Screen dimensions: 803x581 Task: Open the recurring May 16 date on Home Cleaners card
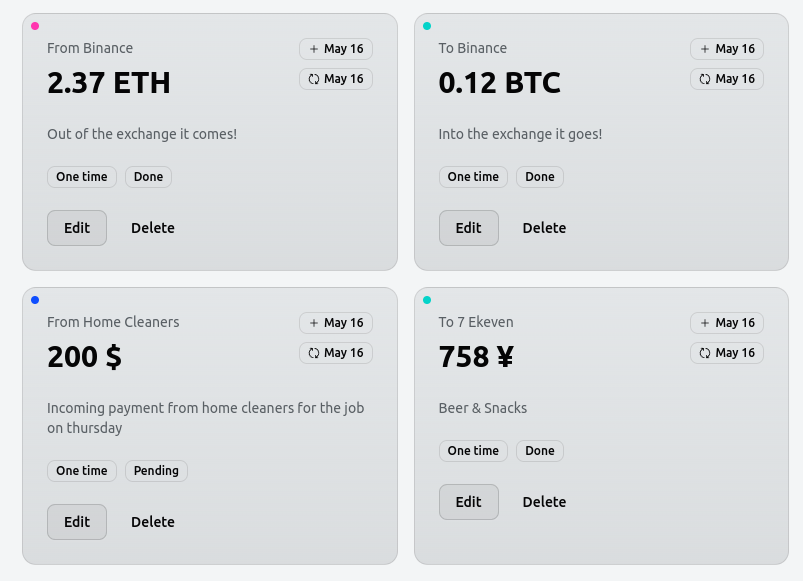[x=336, y=353]
